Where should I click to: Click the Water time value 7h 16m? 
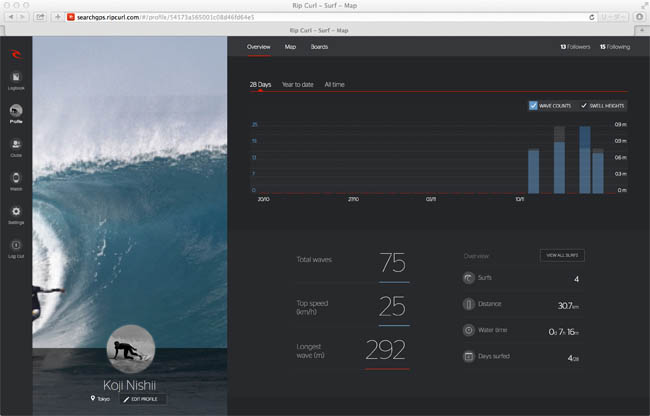tap(564, 332)
